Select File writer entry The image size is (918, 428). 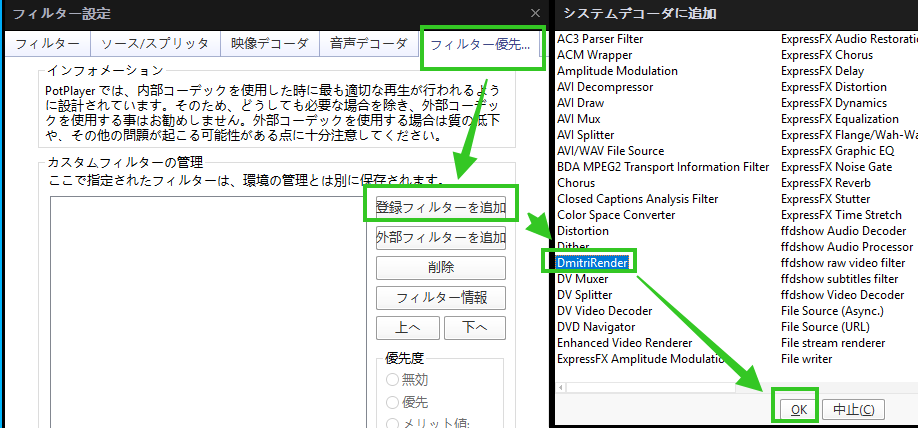point(806,359)
